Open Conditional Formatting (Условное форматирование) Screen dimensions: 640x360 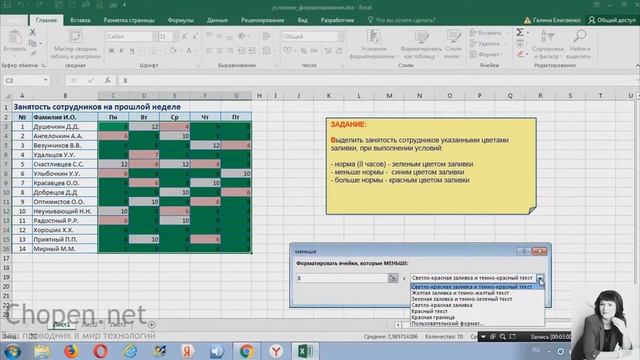[x=374, y=45]
